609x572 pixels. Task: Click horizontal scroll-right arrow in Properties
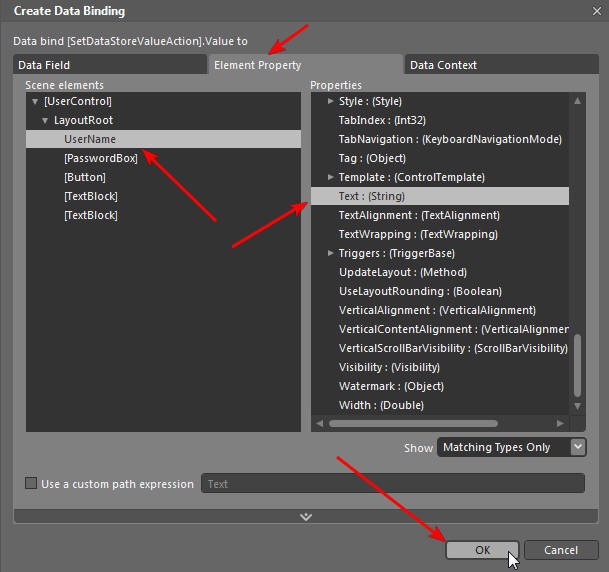pos(560,423)
